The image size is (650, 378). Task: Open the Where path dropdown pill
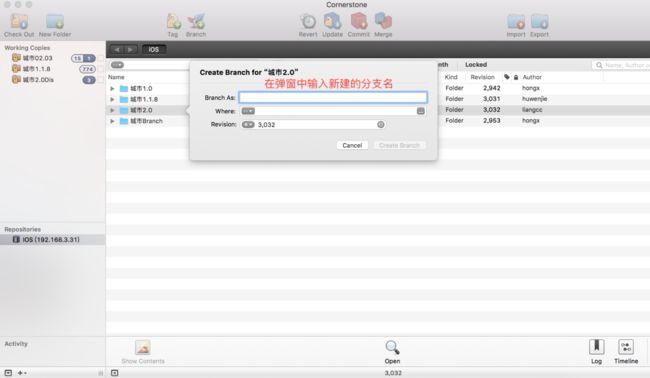click(248, 111)
